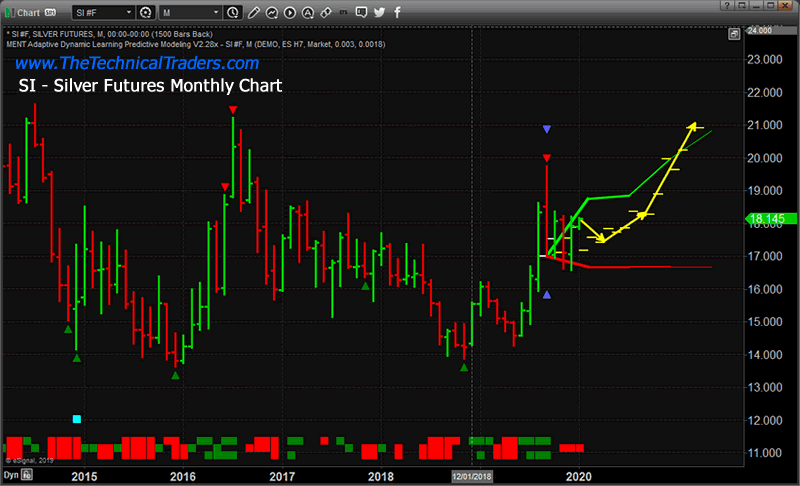Toggle the 'crs' cursor button
Image resolution: width=800 pixels, height=486 pixels.
tap(343, 13)
